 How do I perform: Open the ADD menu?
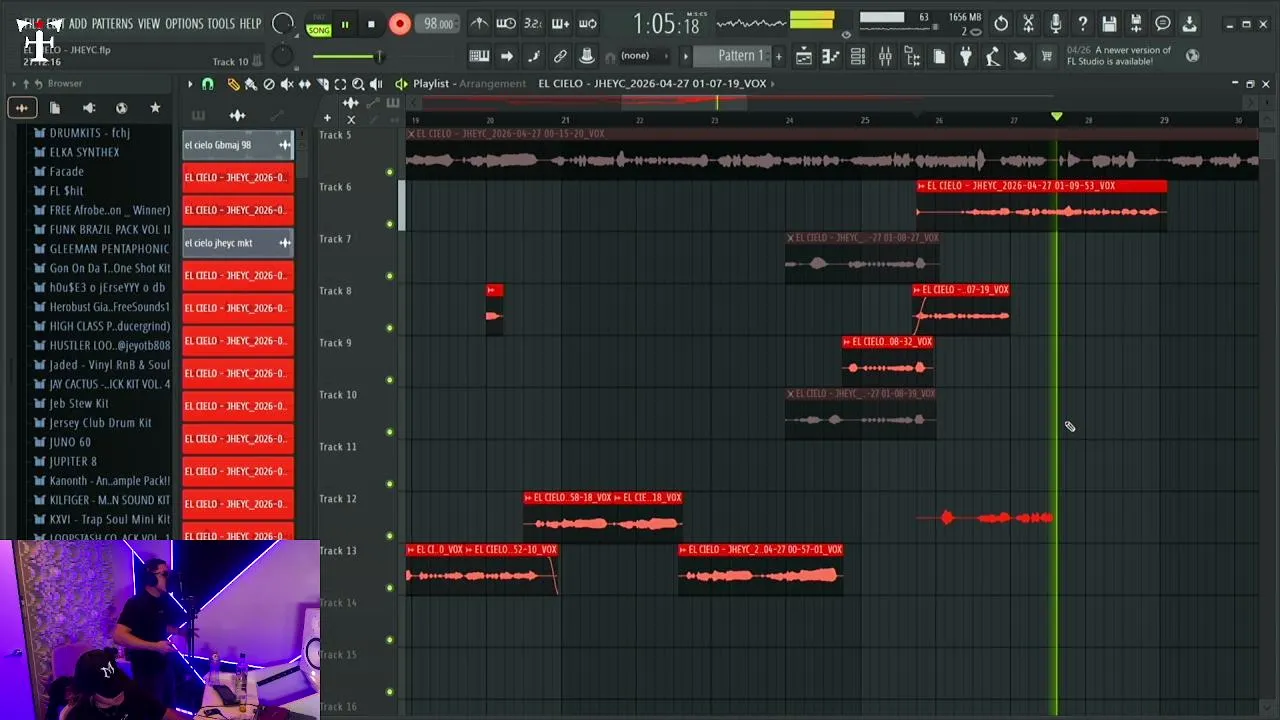pyautogui.click(x=78, y=24)
